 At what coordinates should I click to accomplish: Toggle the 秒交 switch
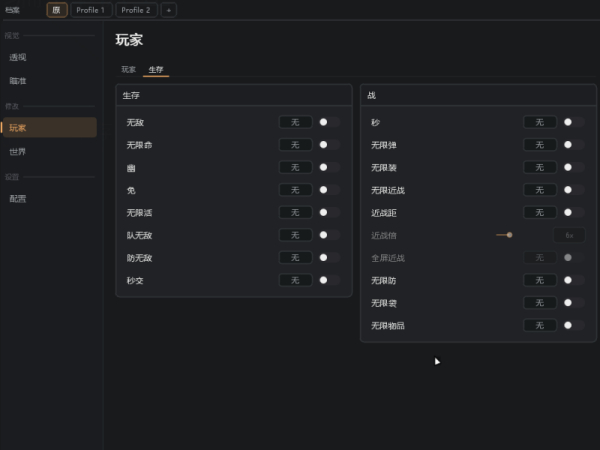329,280
